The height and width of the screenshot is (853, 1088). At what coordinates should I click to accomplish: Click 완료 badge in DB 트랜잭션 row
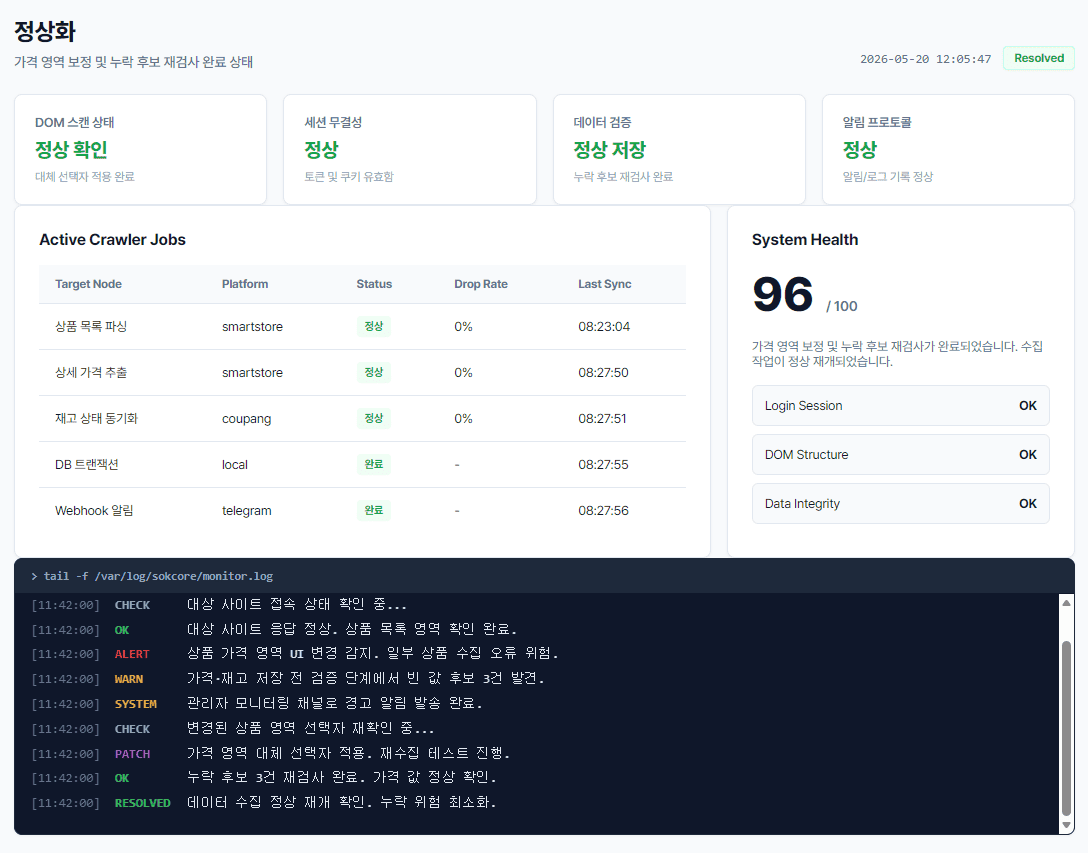click(373, 464)
